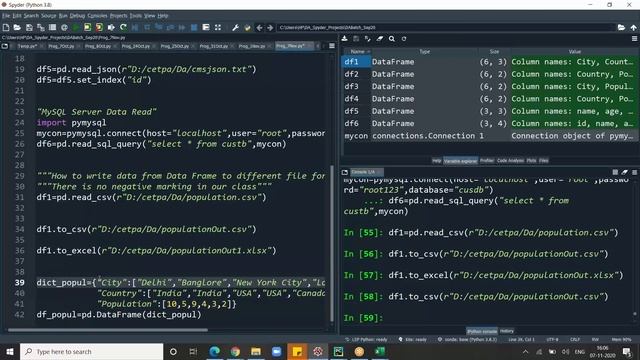Open the Run menu
The height and width of the screenshot is (360, 640).
[x=63, y=16]
